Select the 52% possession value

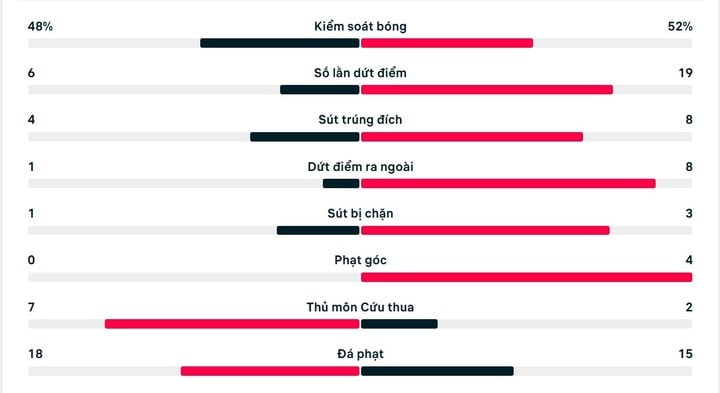click(x=680, y=26)
